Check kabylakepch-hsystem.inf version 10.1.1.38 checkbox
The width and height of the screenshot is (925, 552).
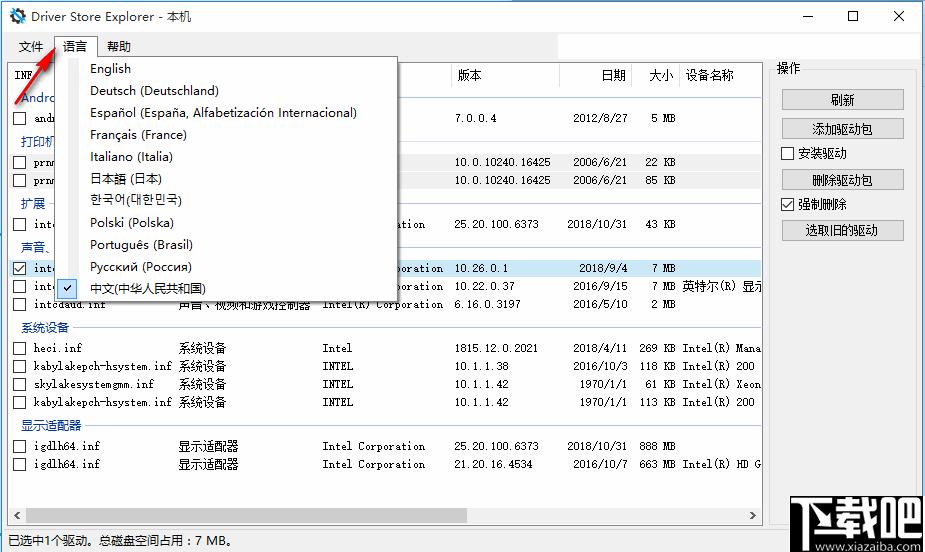pyautogui.click(x=19, y=366)
